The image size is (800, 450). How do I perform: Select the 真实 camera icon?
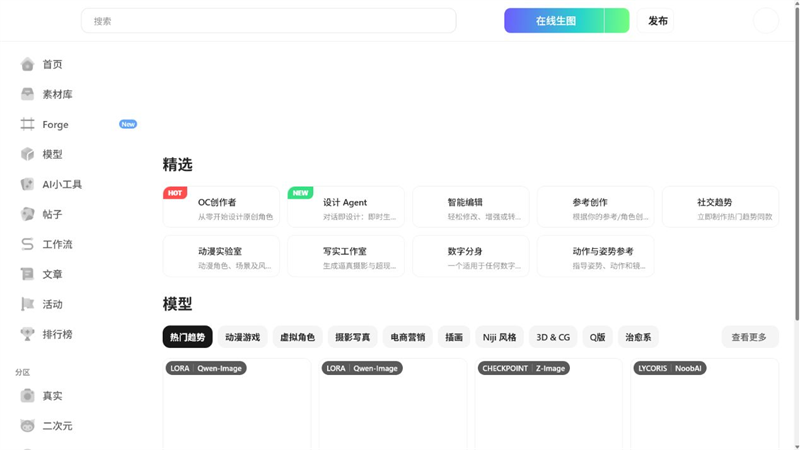coord(28,395)
